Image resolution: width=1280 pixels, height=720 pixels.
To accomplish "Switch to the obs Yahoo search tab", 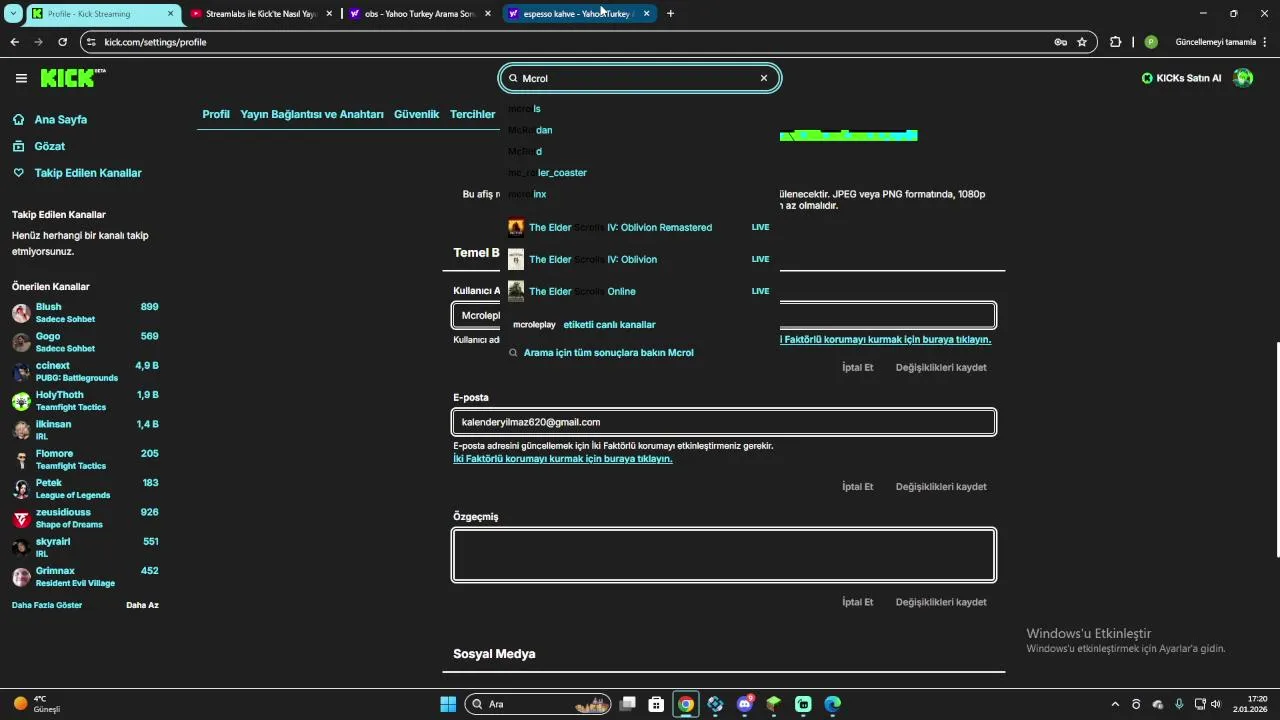I will point(418,14).
